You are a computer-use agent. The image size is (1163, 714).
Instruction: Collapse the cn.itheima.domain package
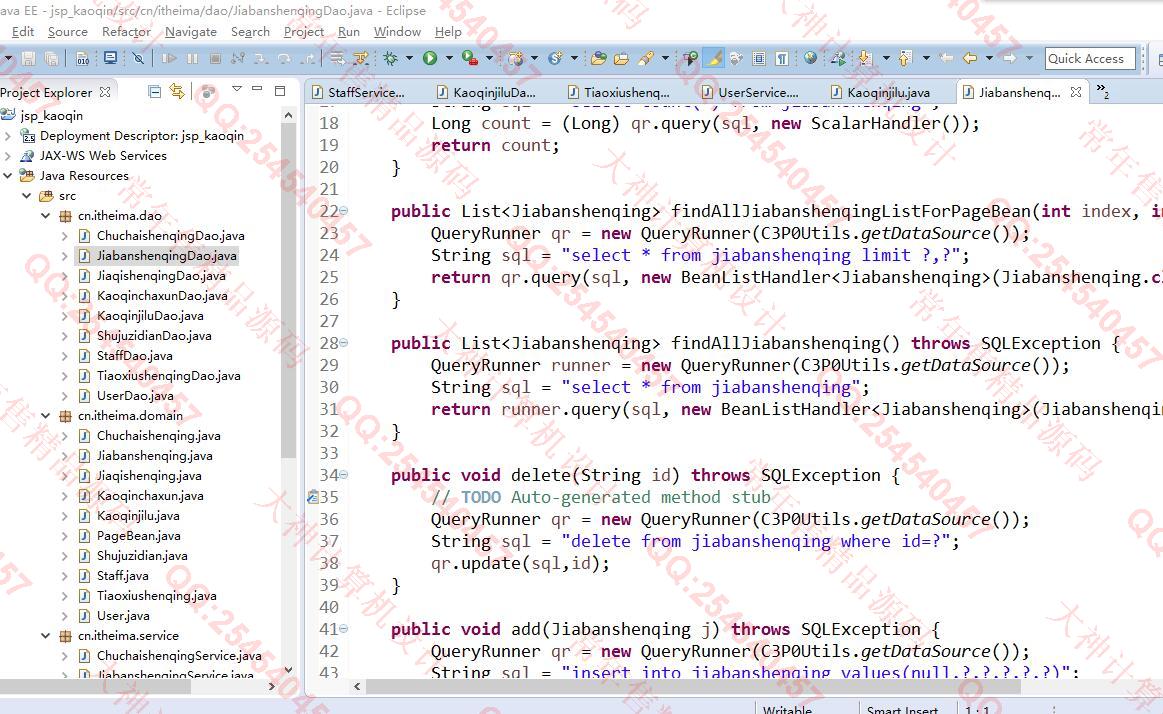pos(46,416)
